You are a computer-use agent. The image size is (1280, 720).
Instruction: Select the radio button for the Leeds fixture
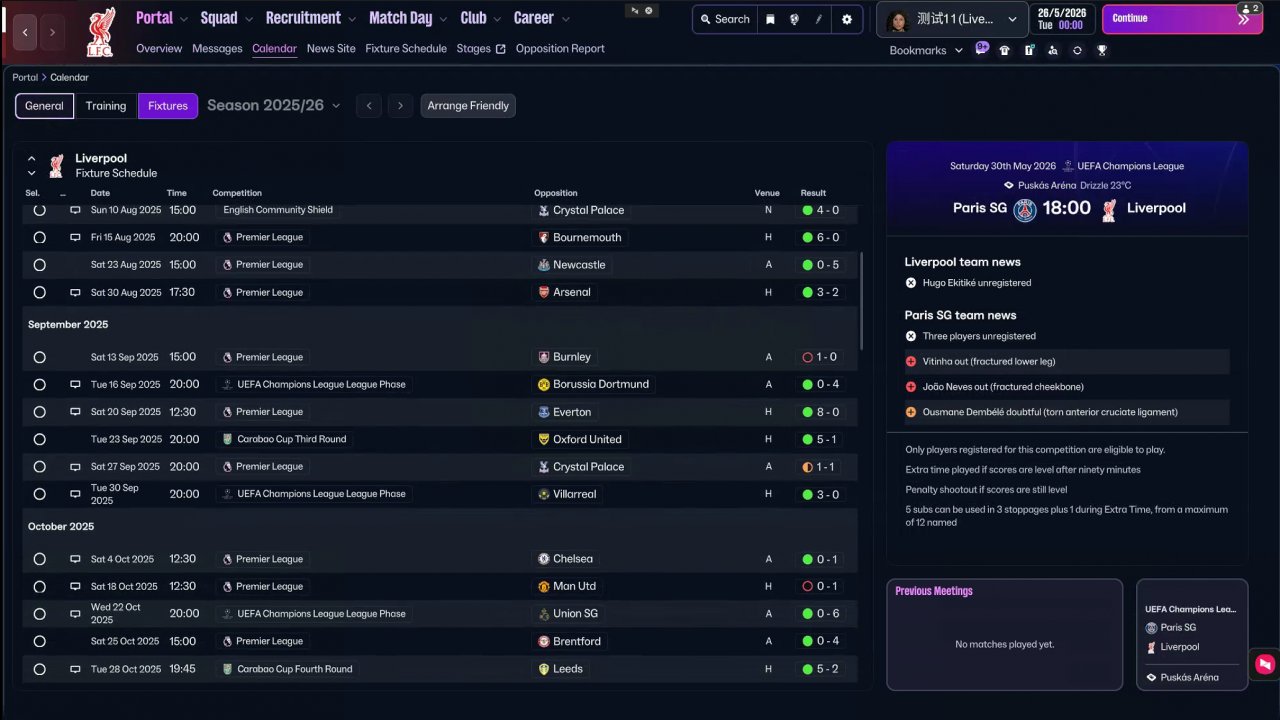[39, 669]
